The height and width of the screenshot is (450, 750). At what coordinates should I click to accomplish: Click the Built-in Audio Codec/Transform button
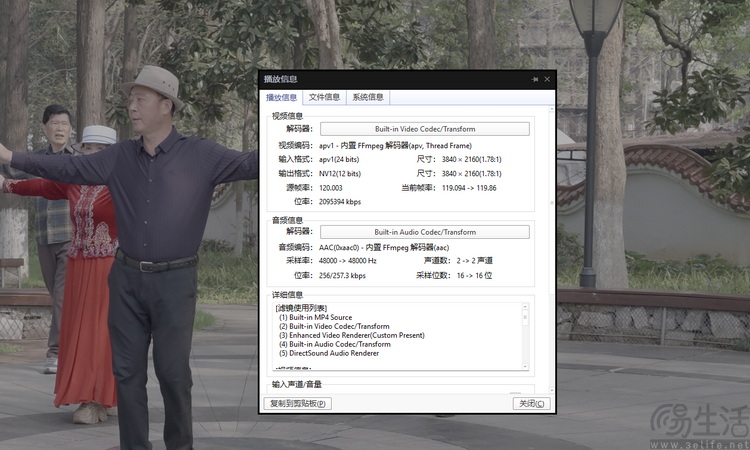click(424, 232)
